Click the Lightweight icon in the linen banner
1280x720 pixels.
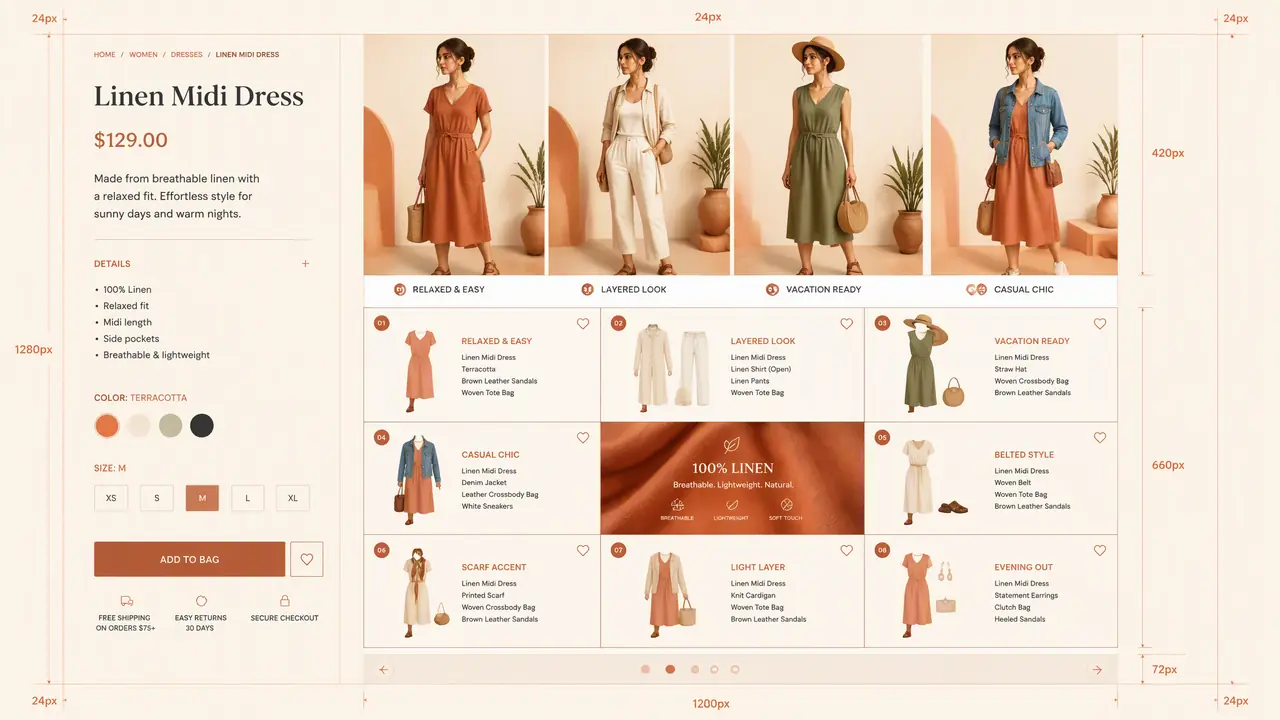732,505
